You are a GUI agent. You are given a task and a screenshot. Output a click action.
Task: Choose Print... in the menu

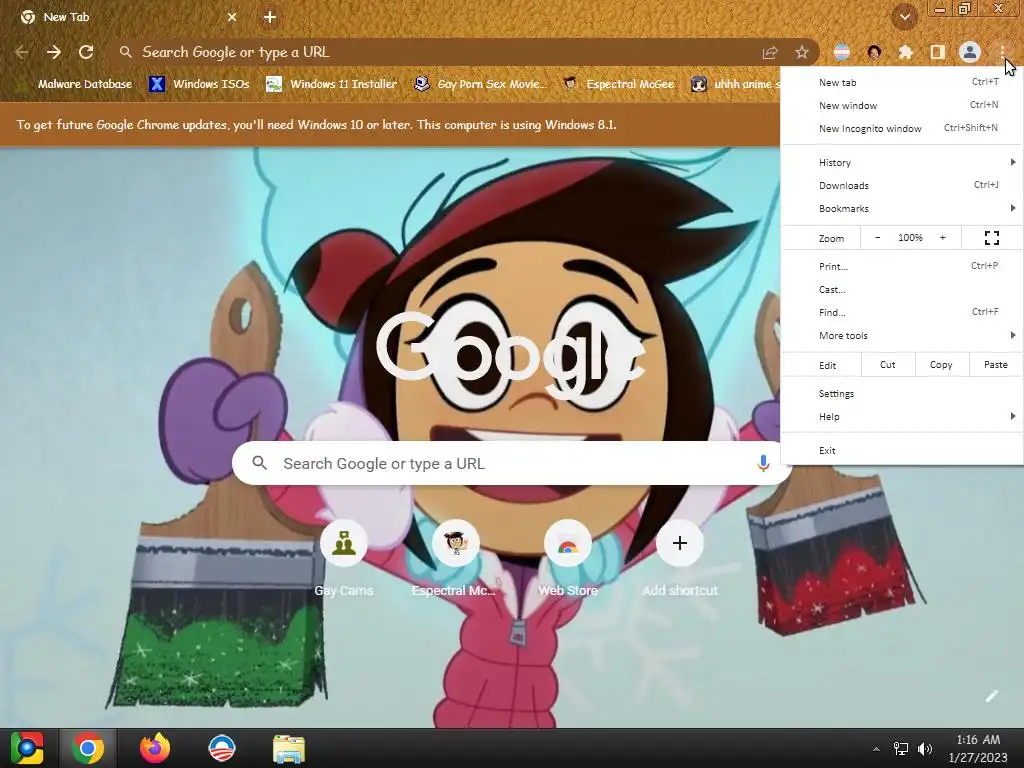pyautogui.click(x=902, y=266)
